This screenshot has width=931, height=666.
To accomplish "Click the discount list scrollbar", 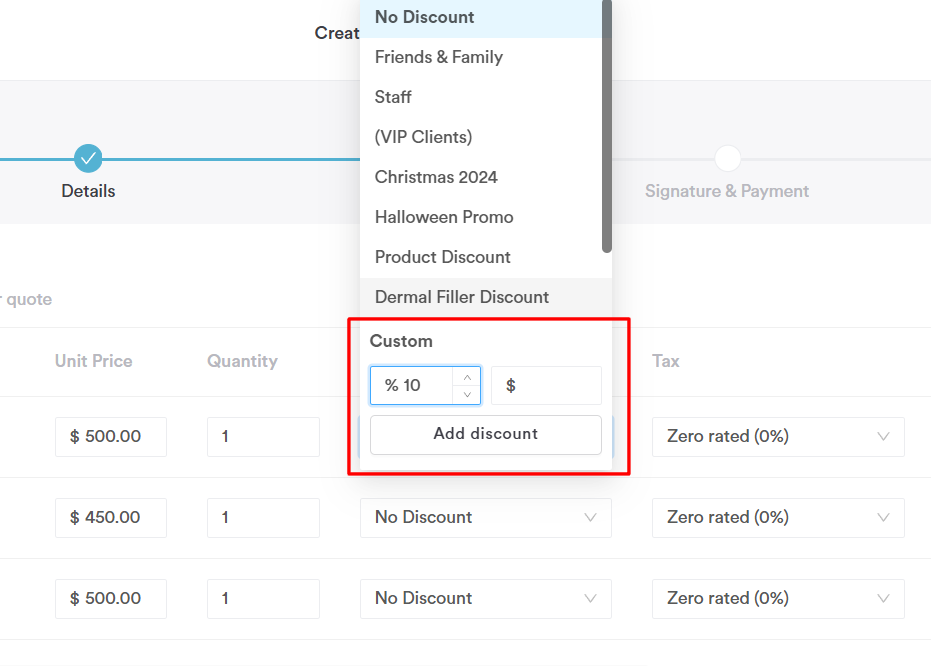I will click(606, 126).
